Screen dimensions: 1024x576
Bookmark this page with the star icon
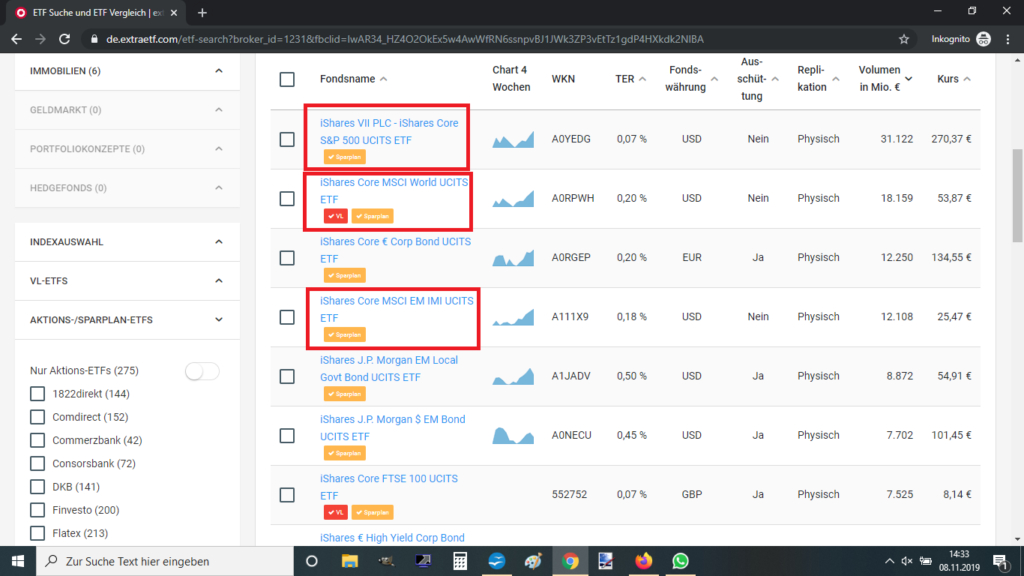904,39
